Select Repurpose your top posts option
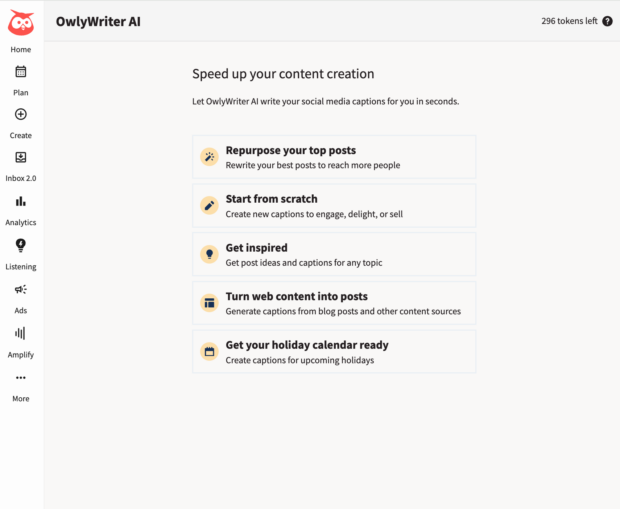620x509 pixels. click(x=334, y=157)
